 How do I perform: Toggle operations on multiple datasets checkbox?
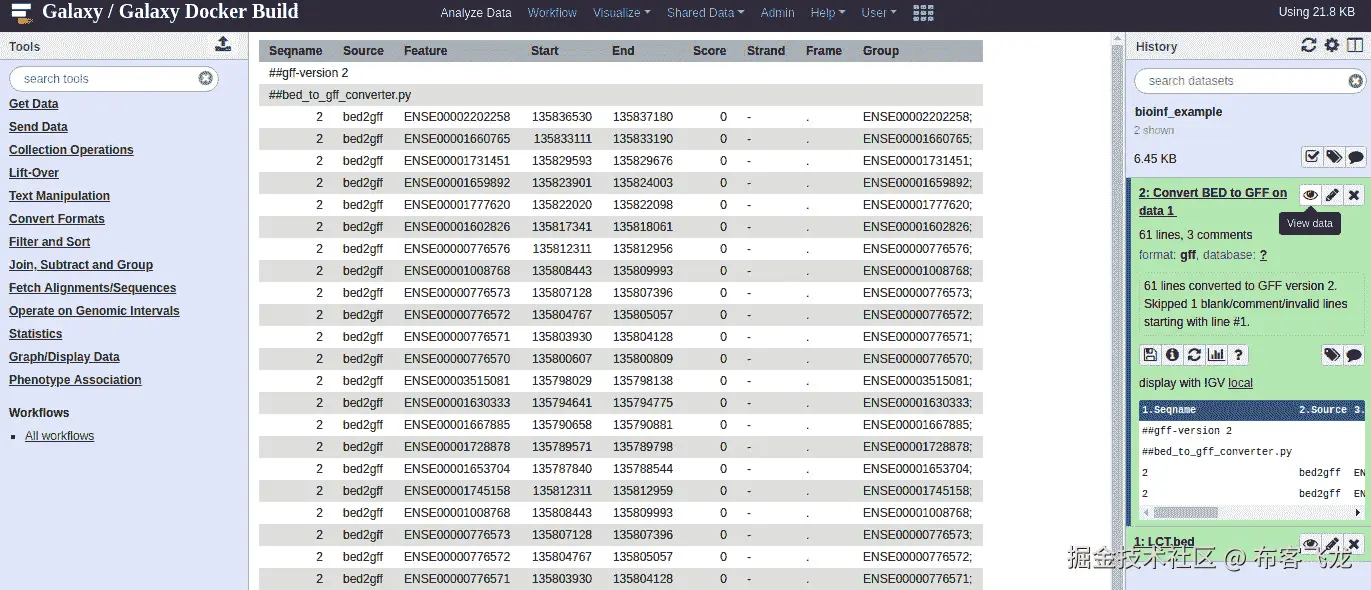(1311, 157)
